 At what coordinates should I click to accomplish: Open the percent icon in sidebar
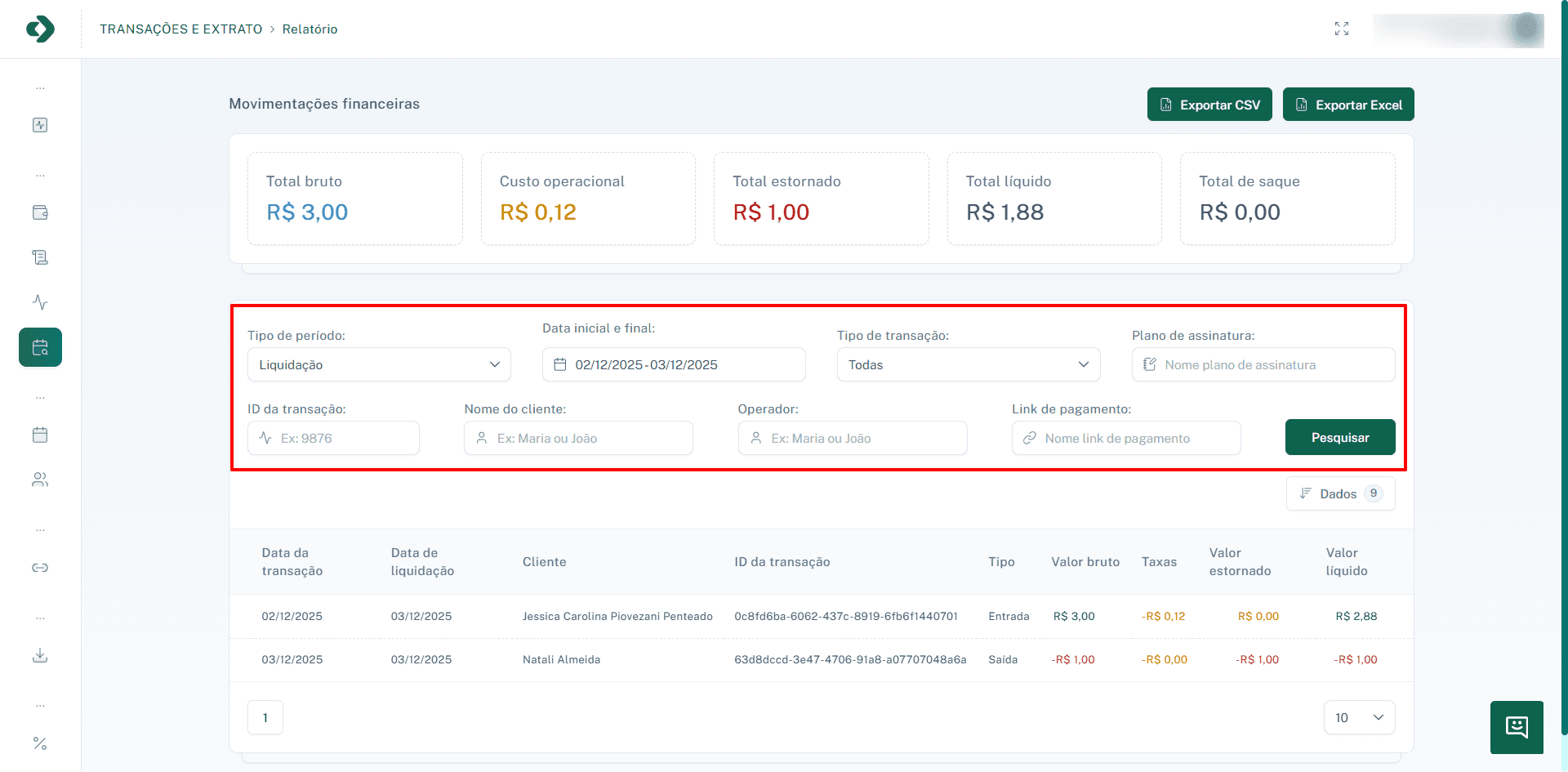click(x=40, y=743)
